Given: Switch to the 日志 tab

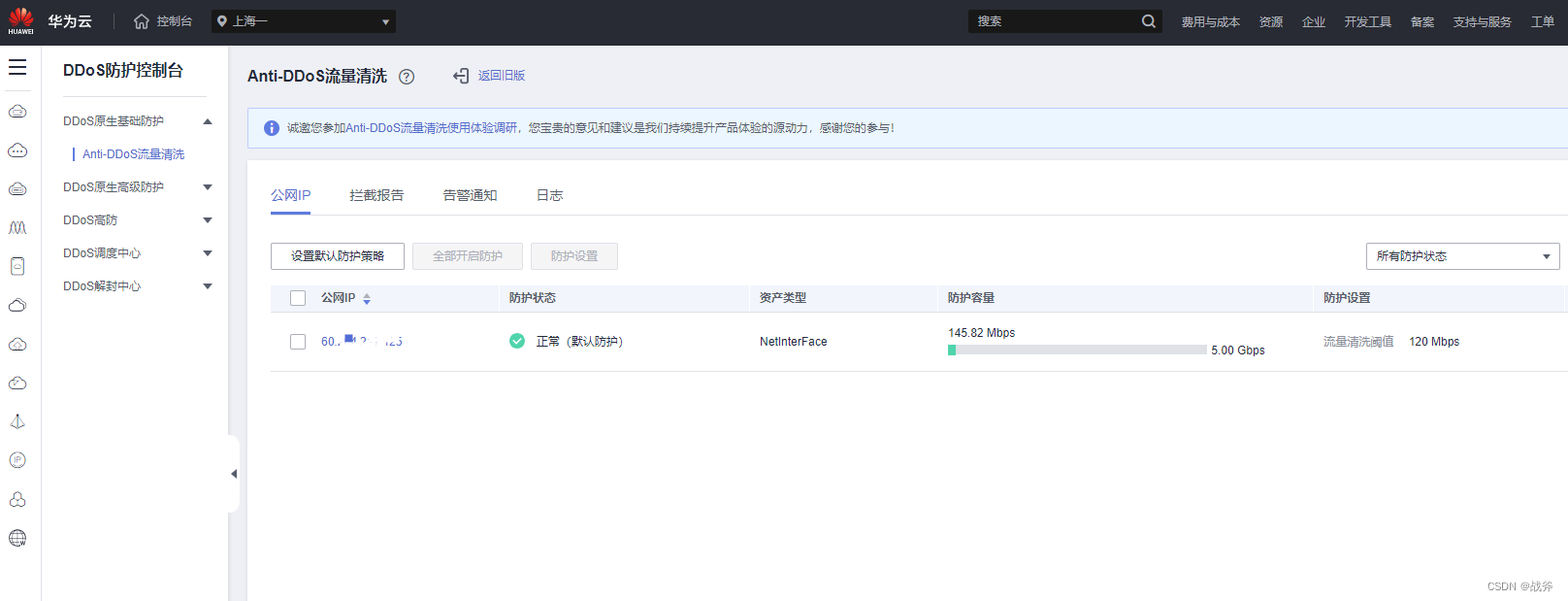Looking at the screenshot, I should point(550,195).
